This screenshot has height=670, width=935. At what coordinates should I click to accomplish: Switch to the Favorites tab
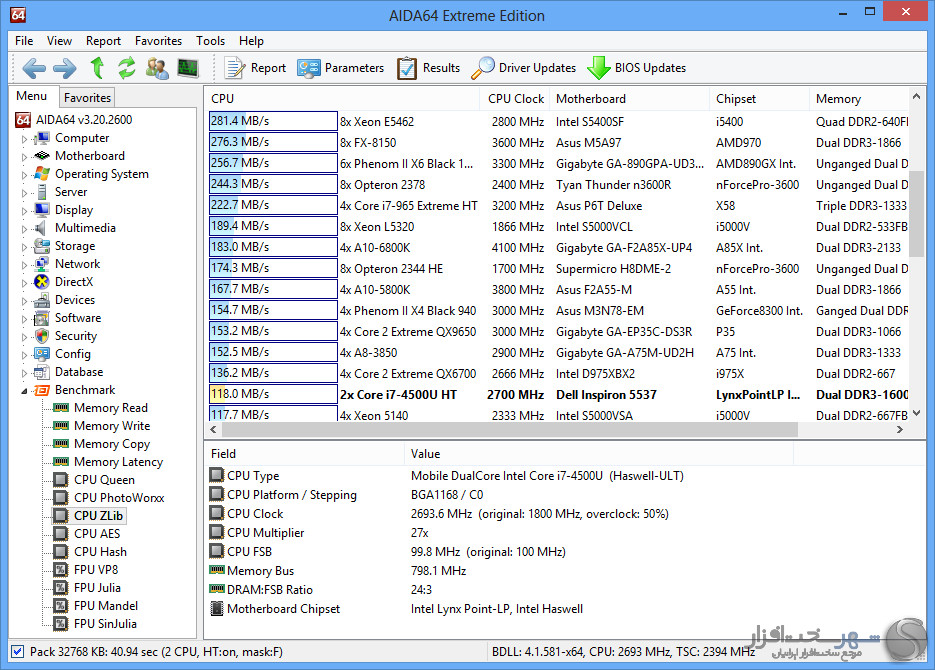(x=87, y=98)
